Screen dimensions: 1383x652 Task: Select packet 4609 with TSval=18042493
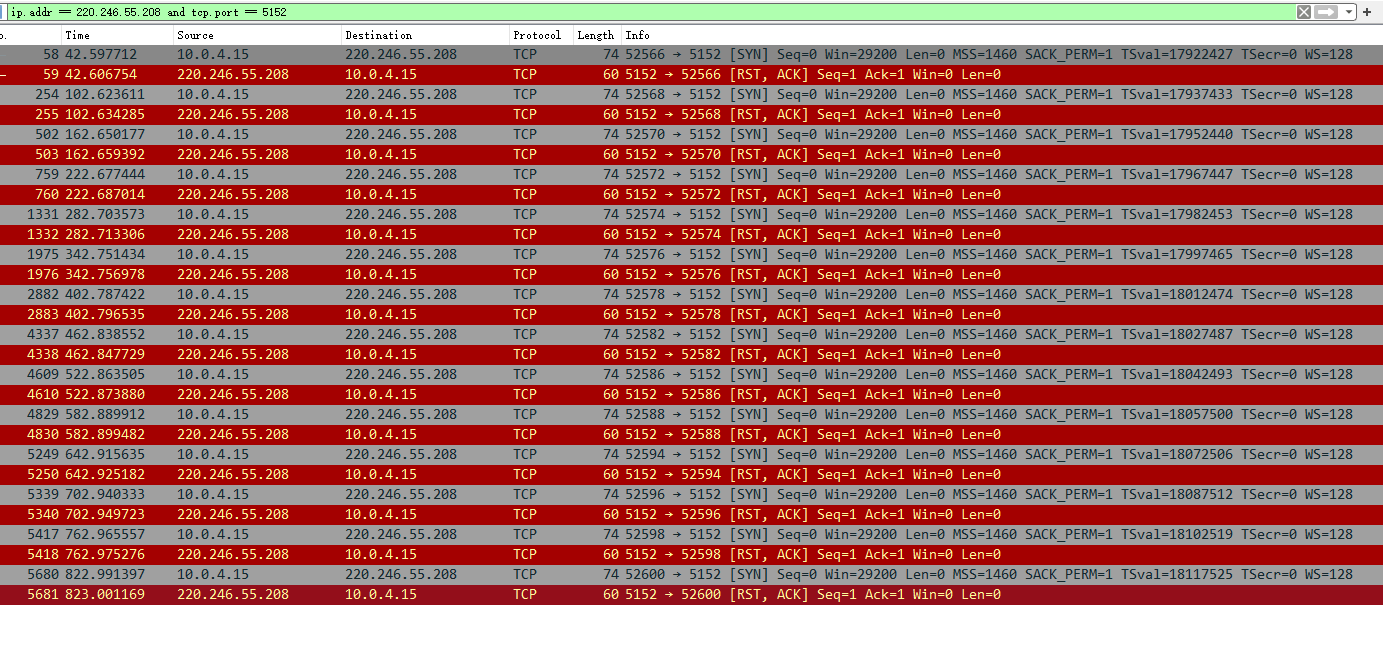[691, 374]
